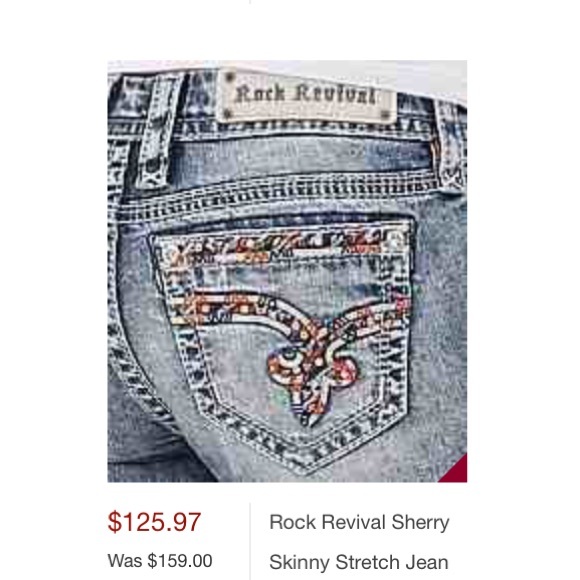This screenshot has height=580, width=580.
Task: Open the Rock Revival Sherry product title
Action: [359, 522]
